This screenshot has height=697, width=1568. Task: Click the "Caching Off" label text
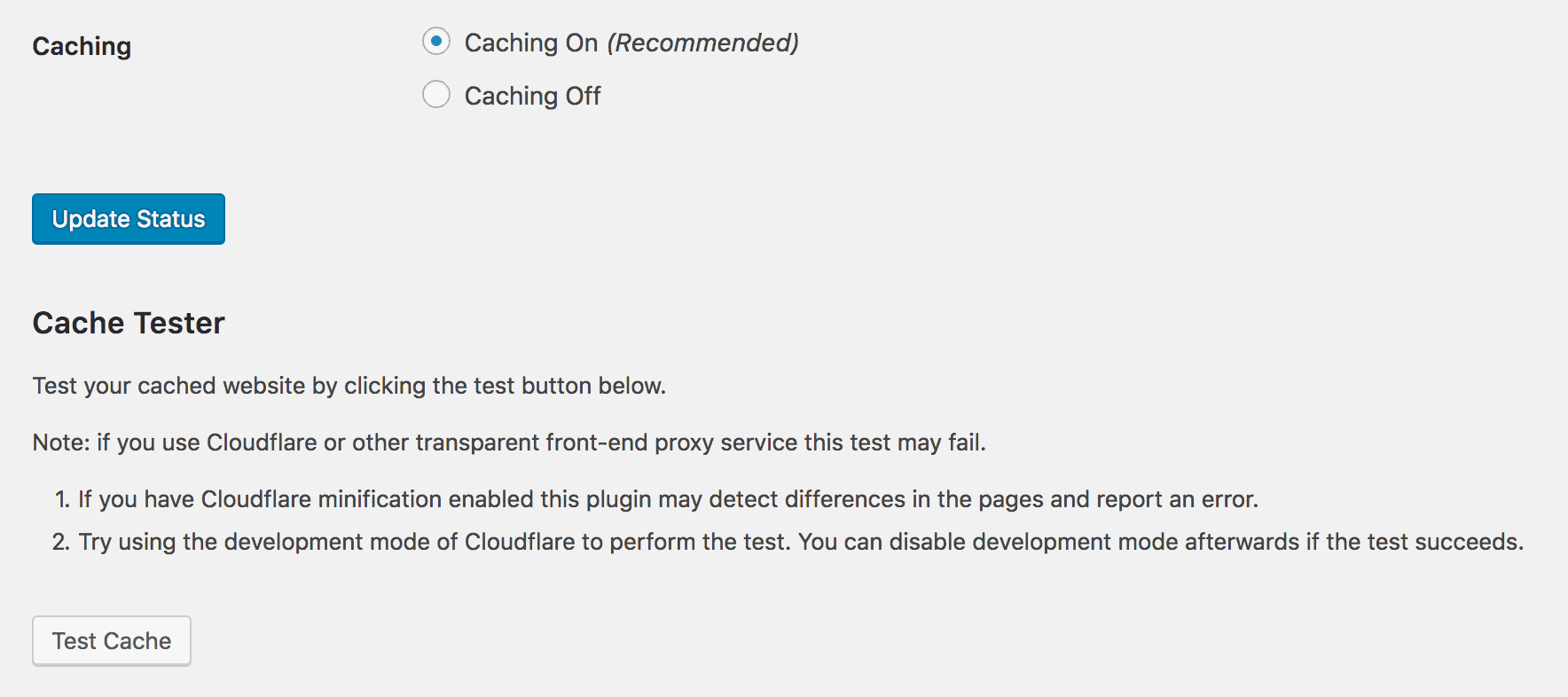pos(533,96)
